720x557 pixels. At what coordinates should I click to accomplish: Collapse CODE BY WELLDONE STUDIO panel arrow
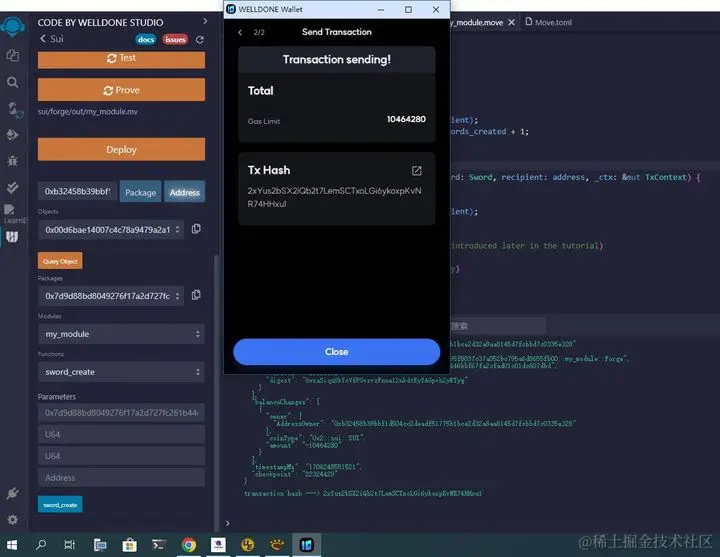tap(205, 21)
